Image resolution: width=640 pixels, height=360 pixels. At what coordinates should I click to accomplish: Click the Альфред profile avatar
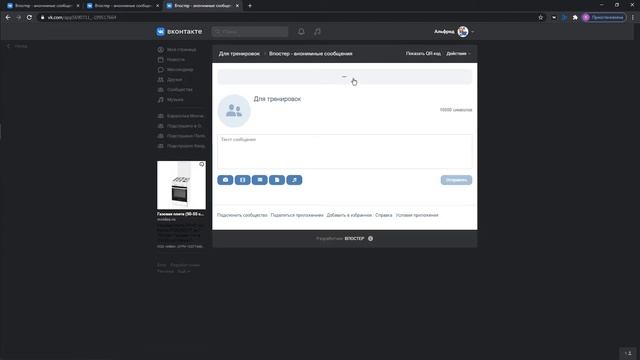463,31
